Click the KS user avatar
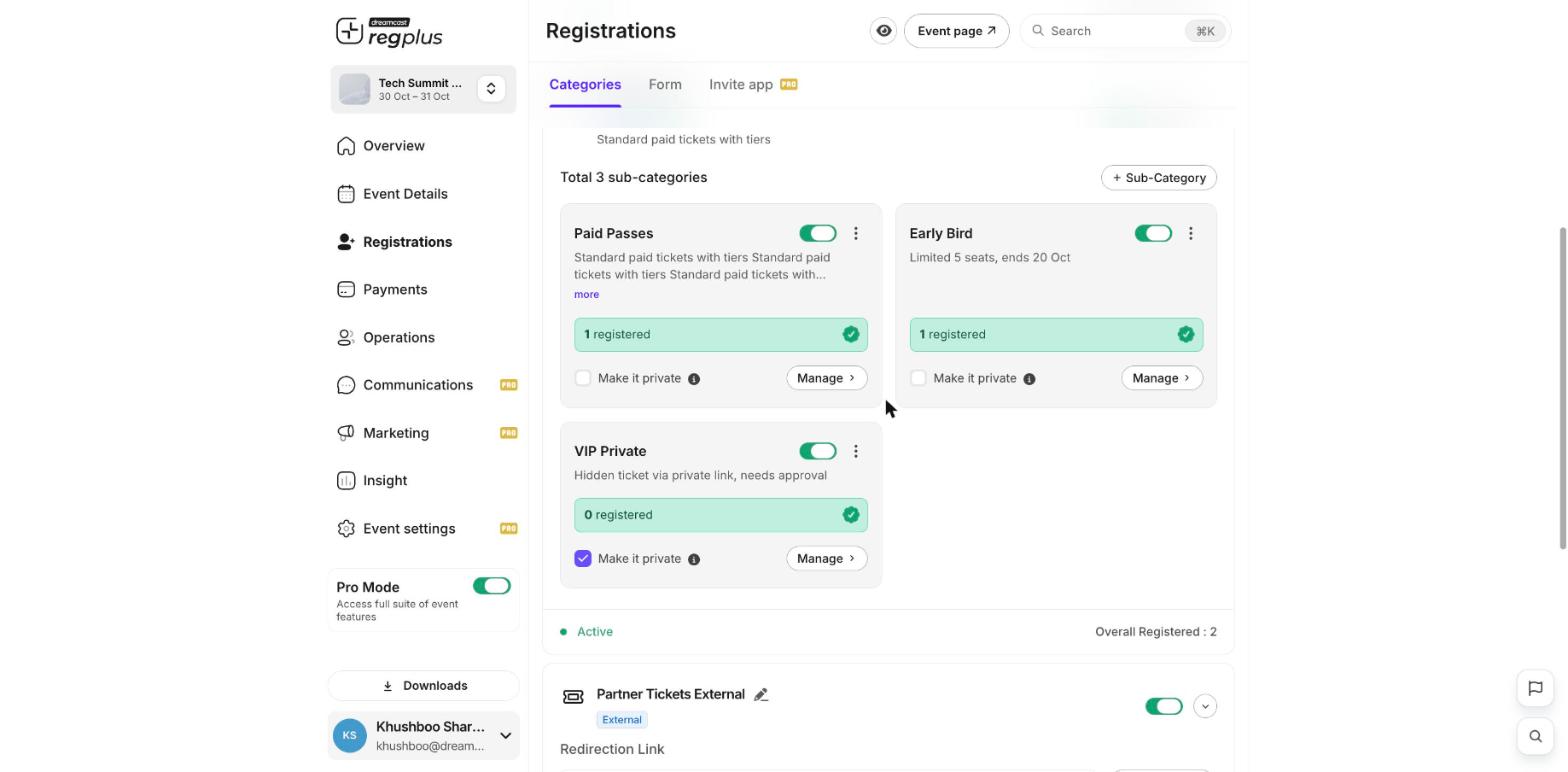The height and width of the screenshot is (772, 1568). pyautogui.click(x=350, y=736)
